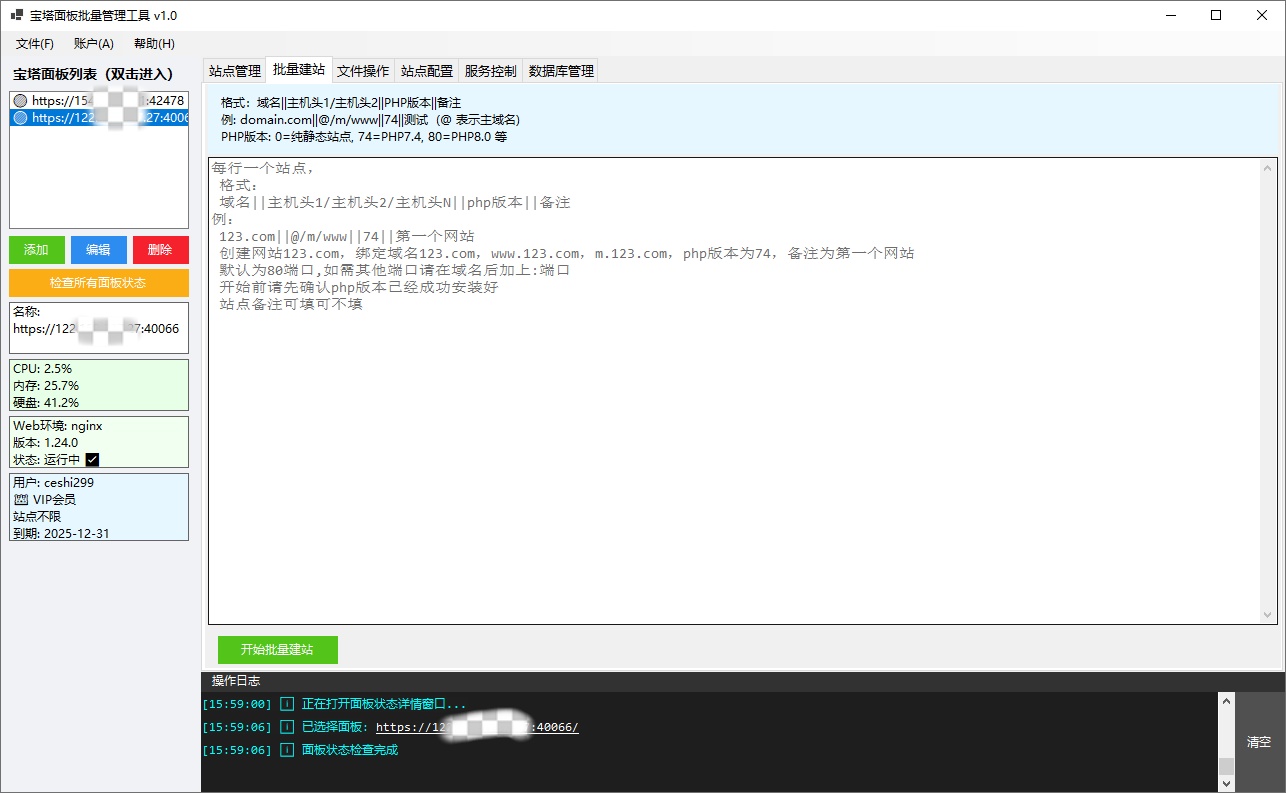Toggle the 运行中 status checkbox
Viewport: 1286px width, 793px height.
pos(93,460)
